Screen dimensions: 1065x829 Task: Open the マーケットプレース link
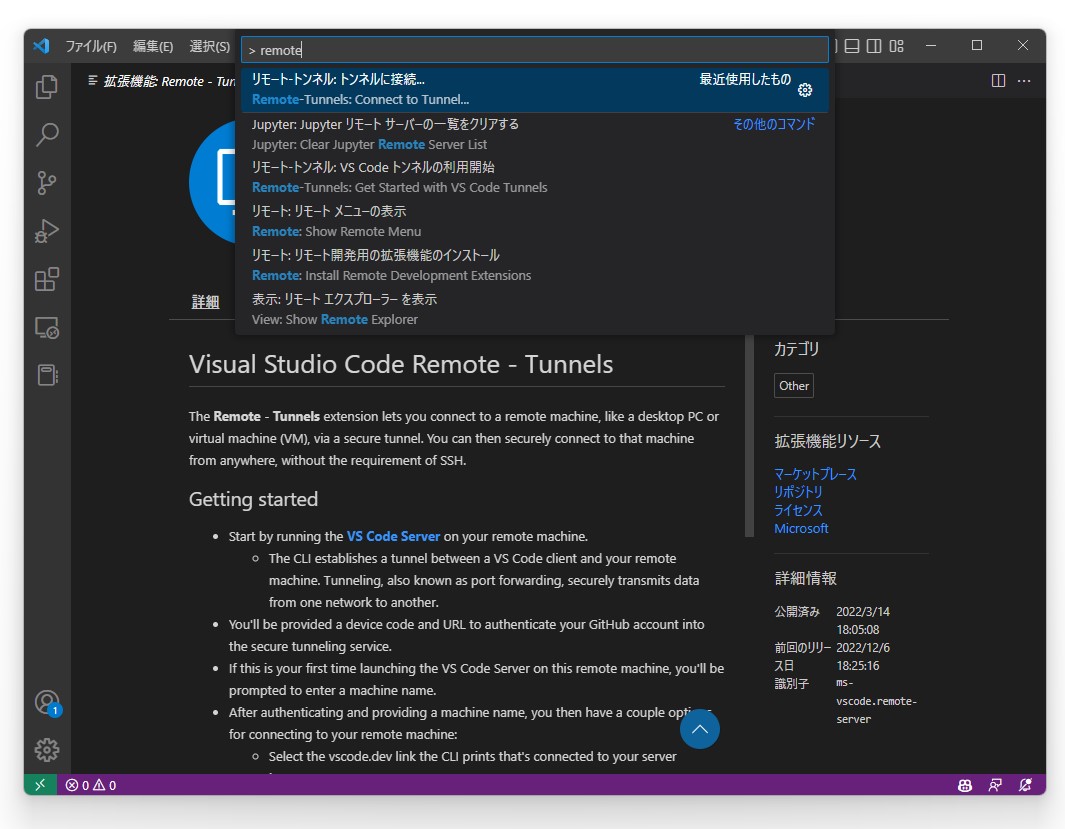click(815, 474)
